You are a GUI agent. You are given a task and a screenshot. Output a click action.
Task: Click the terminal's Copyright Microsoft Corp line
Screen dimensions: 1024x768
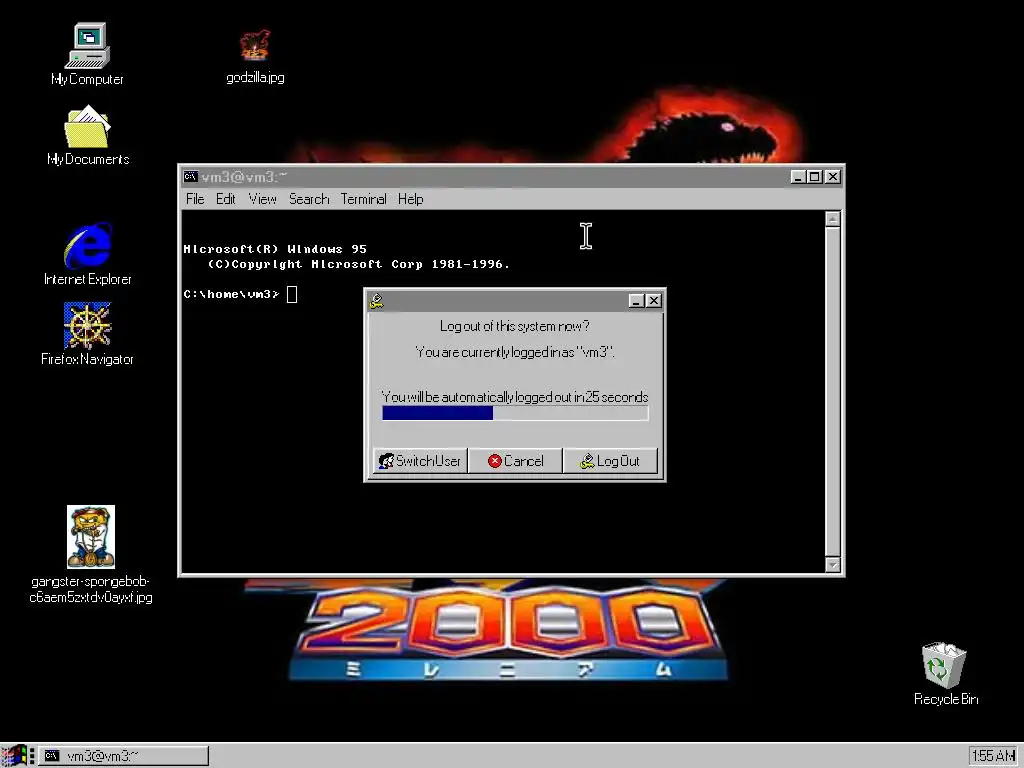click(359, 264)
